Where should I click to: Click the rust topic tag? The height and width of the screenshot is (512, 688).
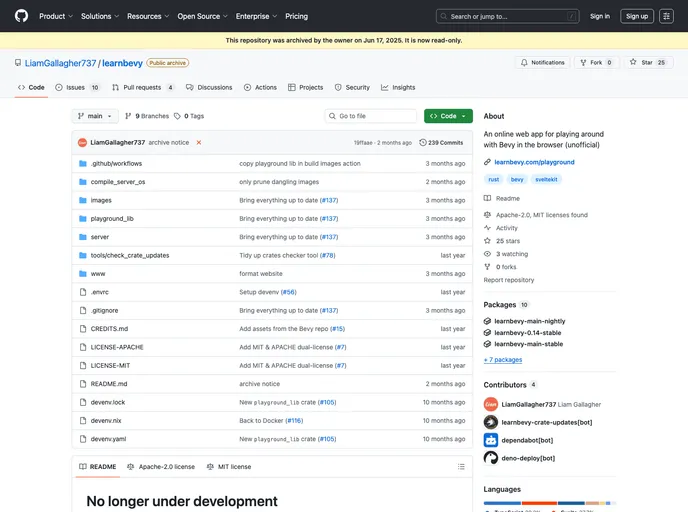(x=494, y=179)
